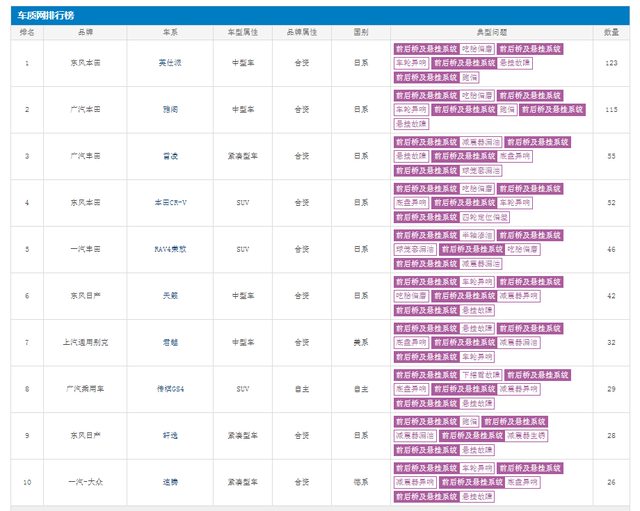Click the complaint count 52
The height and width of the screenshot is (511, 640).
pyautogui.click(x=611, y=202)
